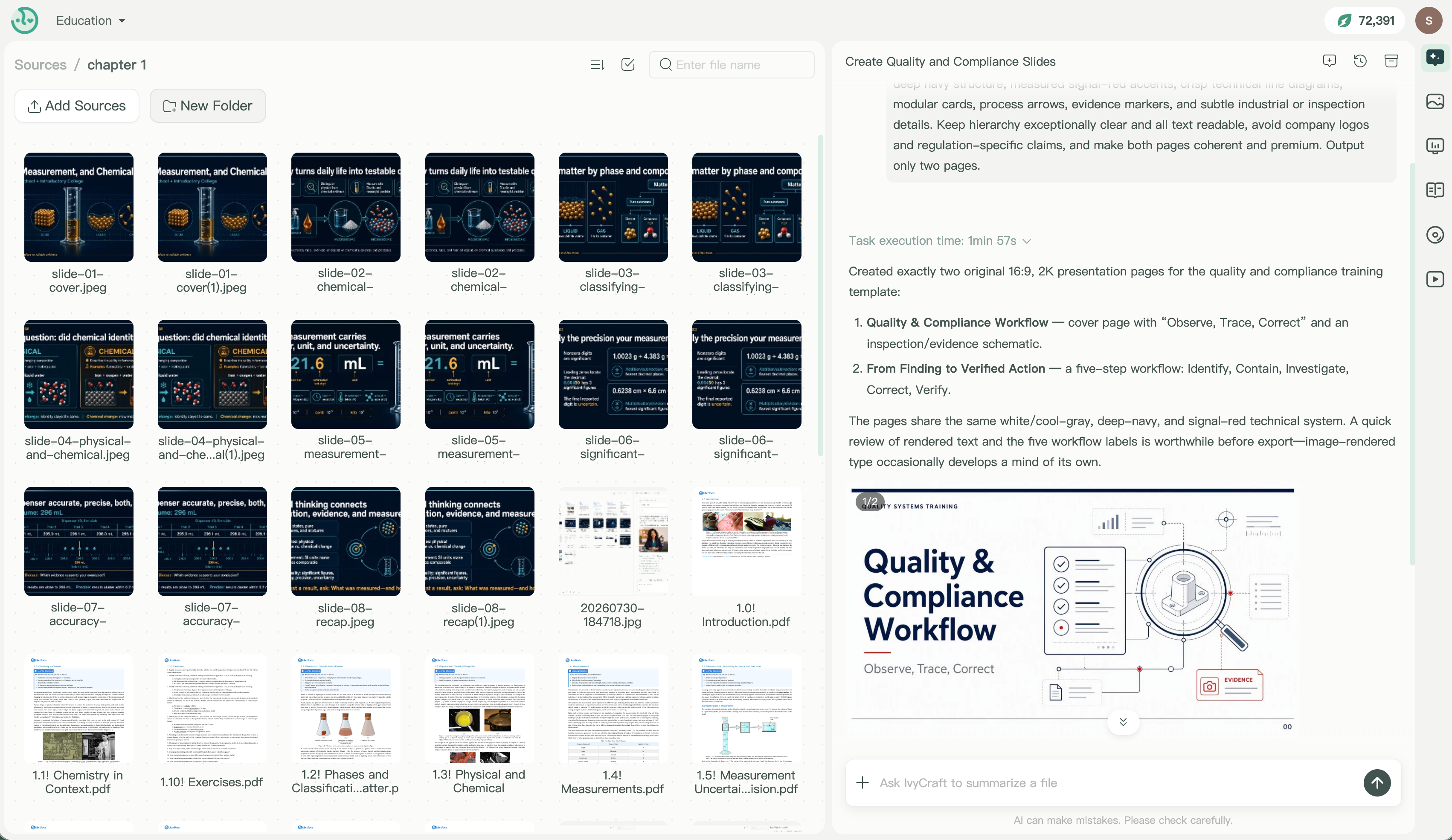The height and width of the screenshot is (840, 1452).
Task: Click the Create Quality and Compliance Slides title
Action: (x=950, y=62)
